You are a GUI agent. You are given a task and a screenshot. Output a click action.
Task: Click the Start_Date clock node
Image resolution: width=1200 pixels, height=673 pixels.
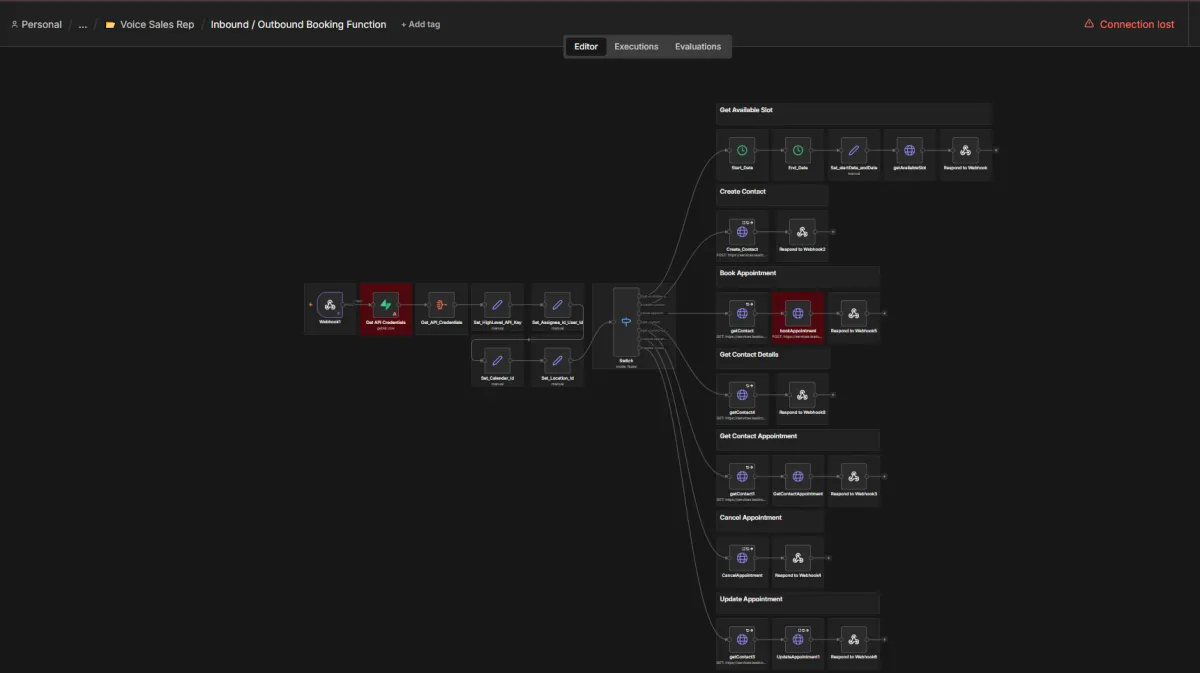tap(742, 151)
